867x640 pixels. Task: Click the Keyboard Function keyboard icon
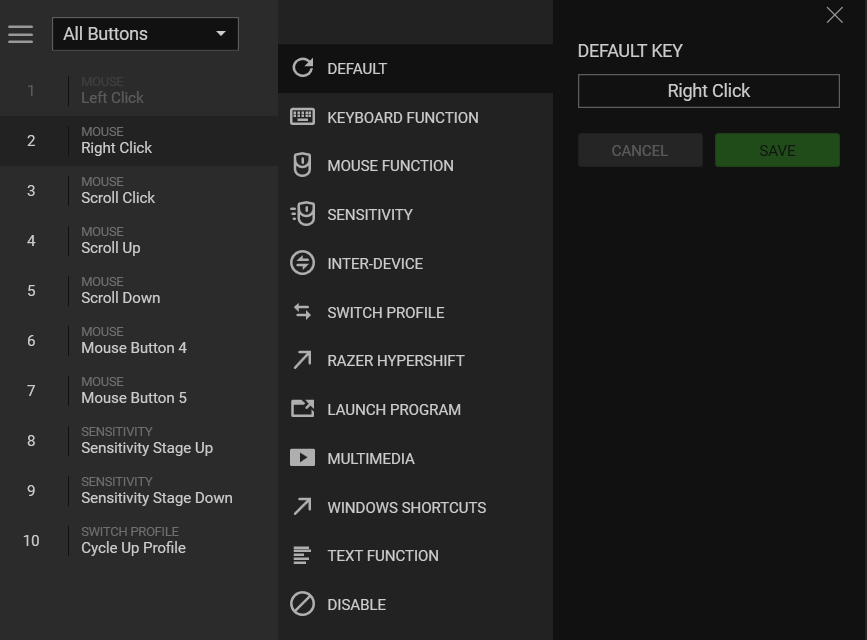(302, 117)
